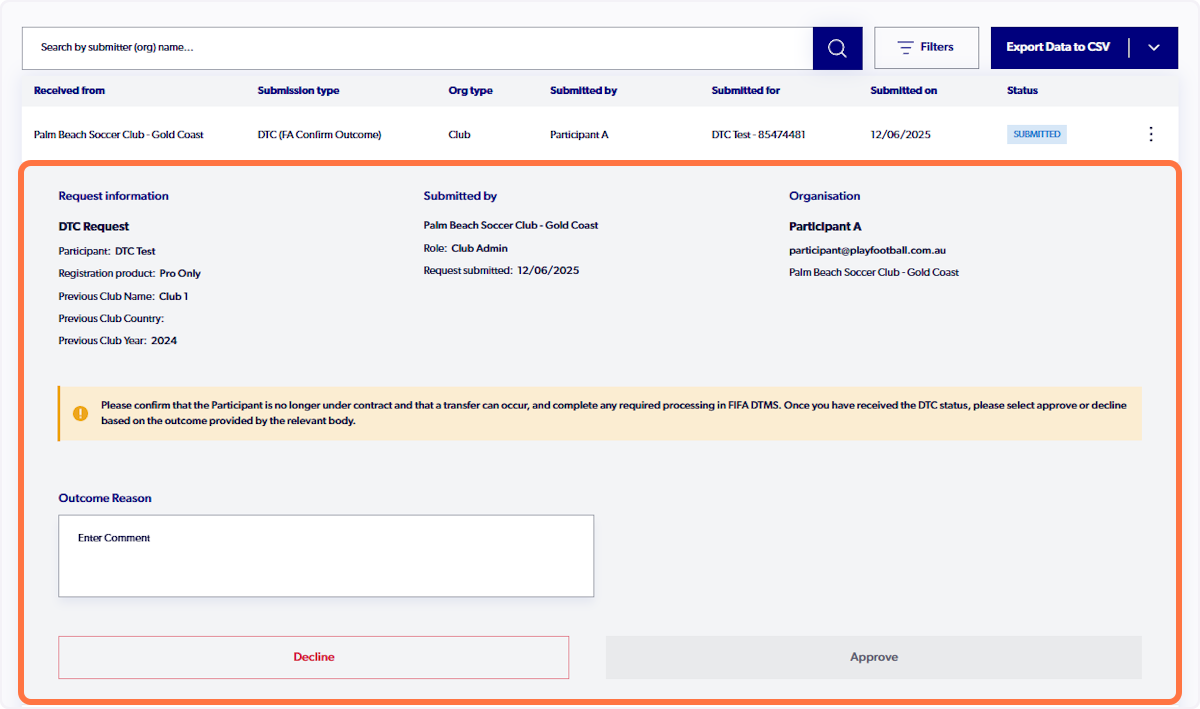Click the Club org type cell
This screenshot has width=1200, height=709.
[459, 134]
